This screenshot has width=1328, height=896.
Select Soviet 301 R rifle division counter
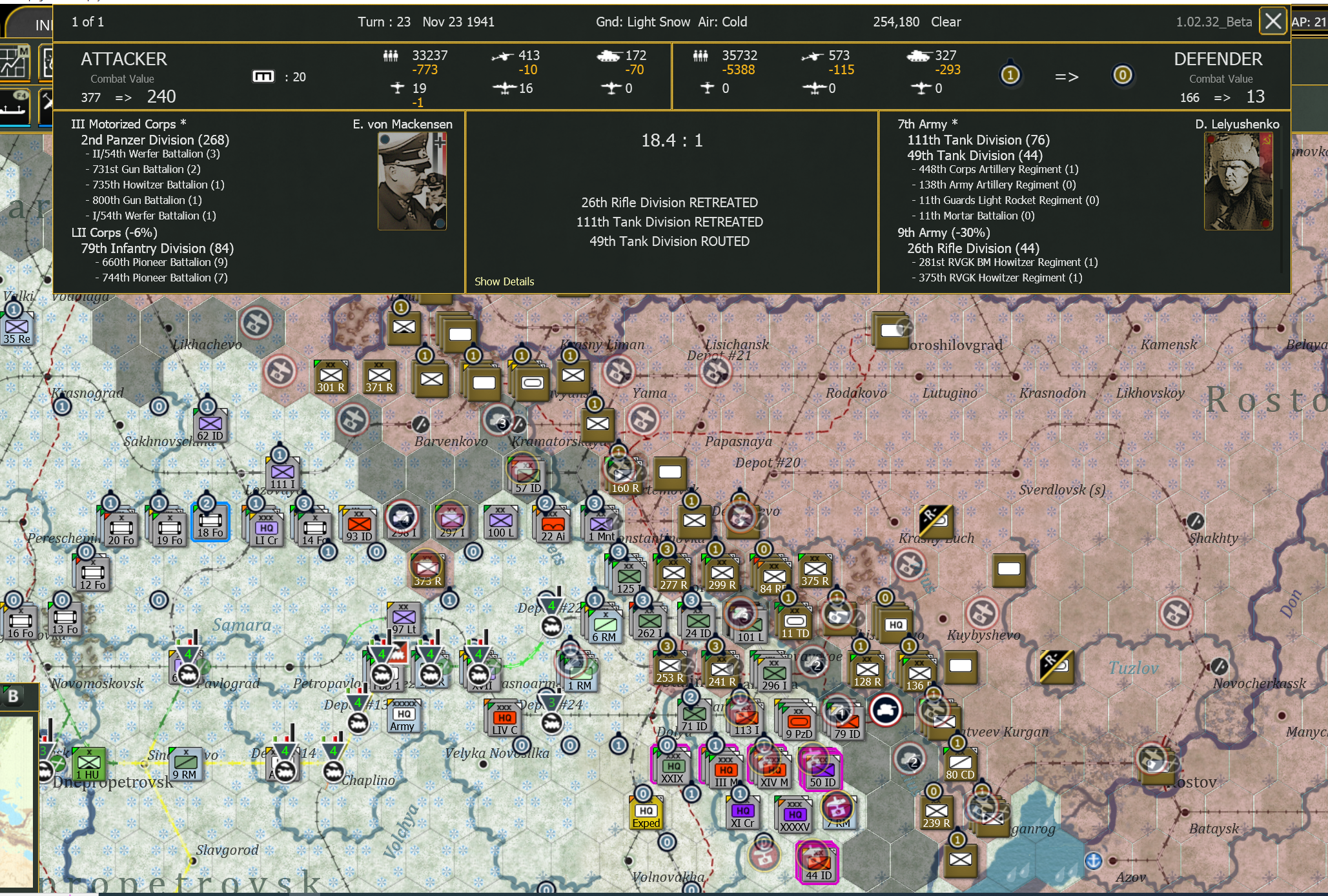click(x=331, y=377)
